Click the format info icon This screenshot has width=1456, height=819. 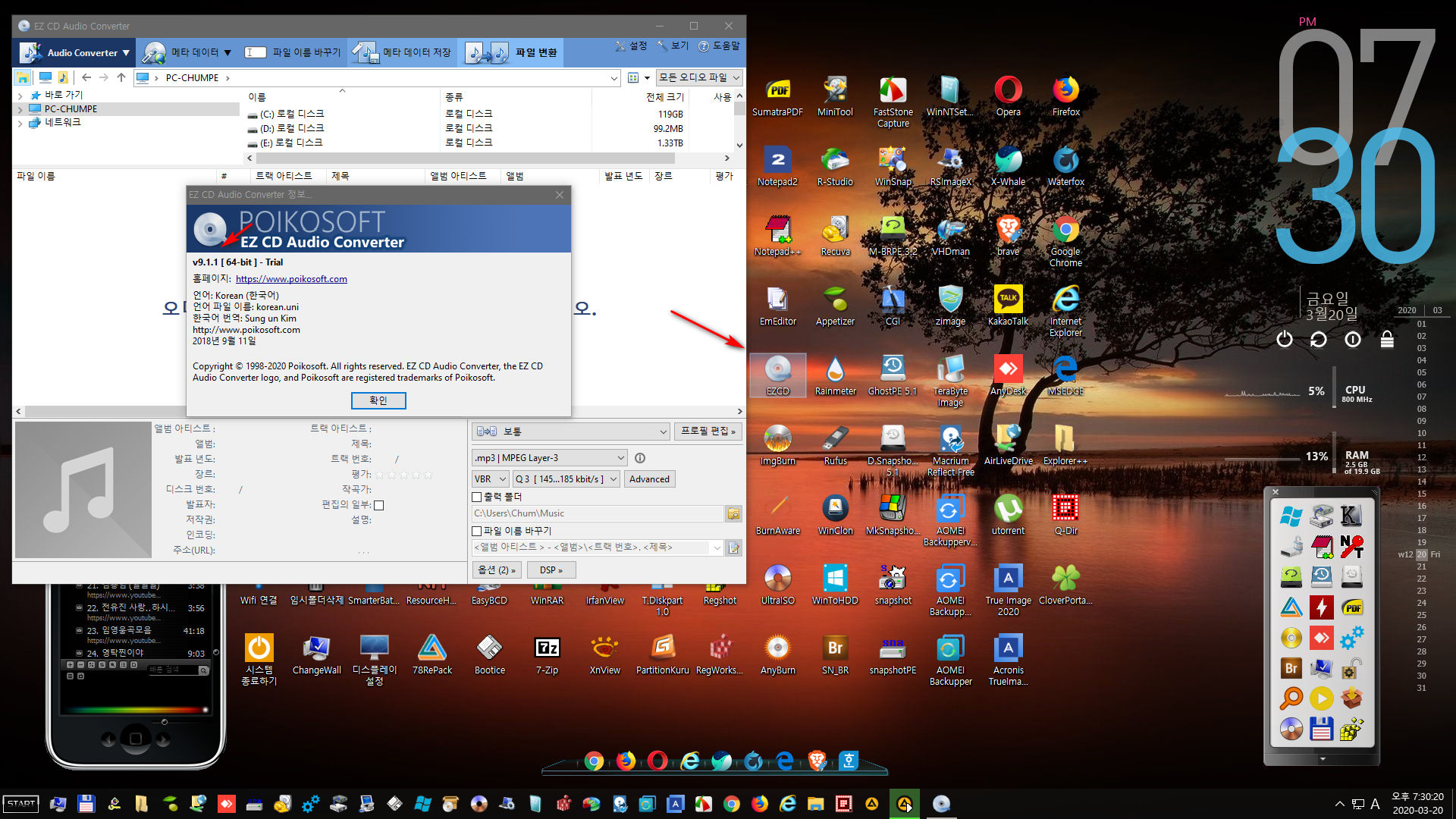pyautogui.click(x=640, y=458)
